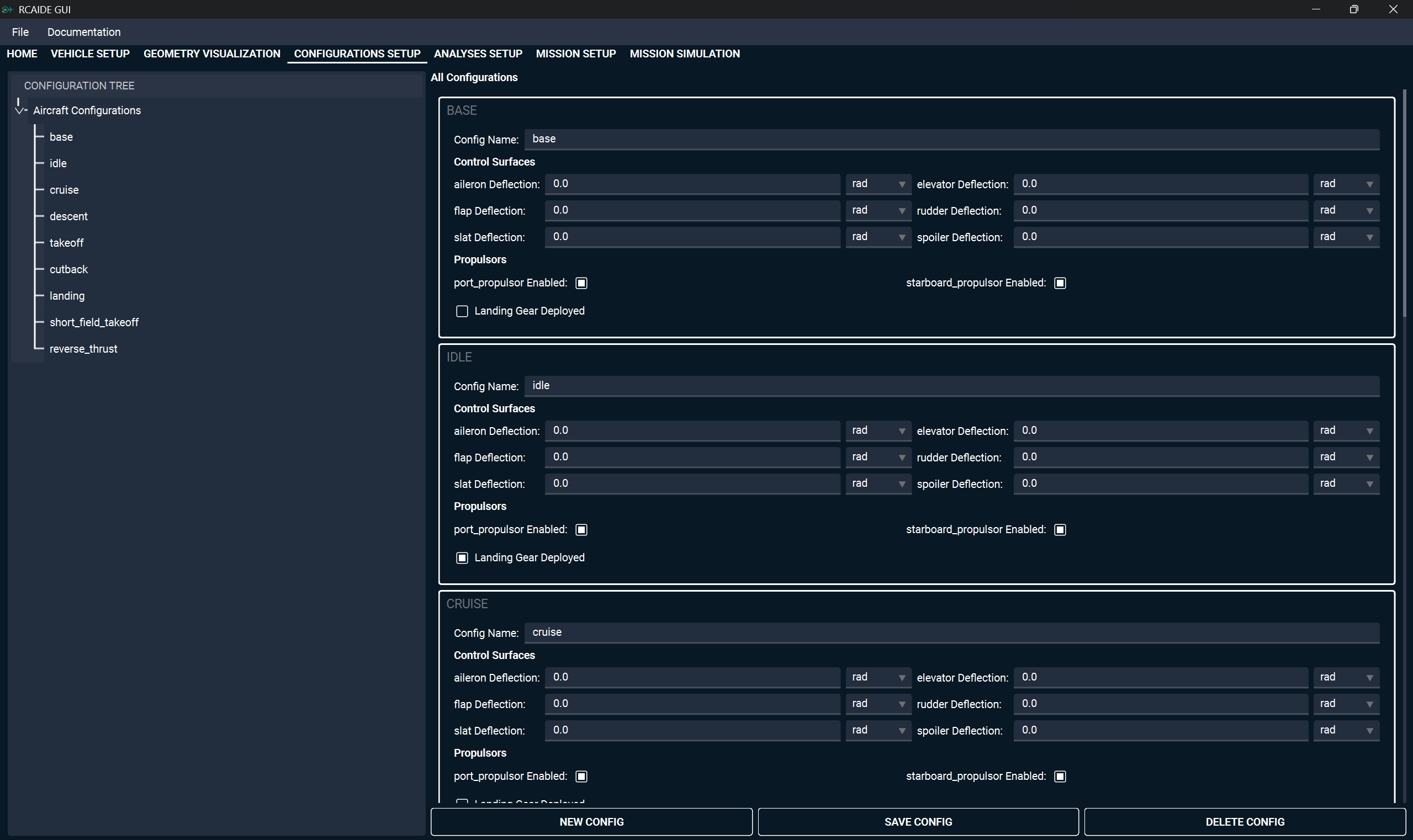
Task: Toggle starboard_propulsor Enabled in IDLE config
Action: coord(1060,530)
